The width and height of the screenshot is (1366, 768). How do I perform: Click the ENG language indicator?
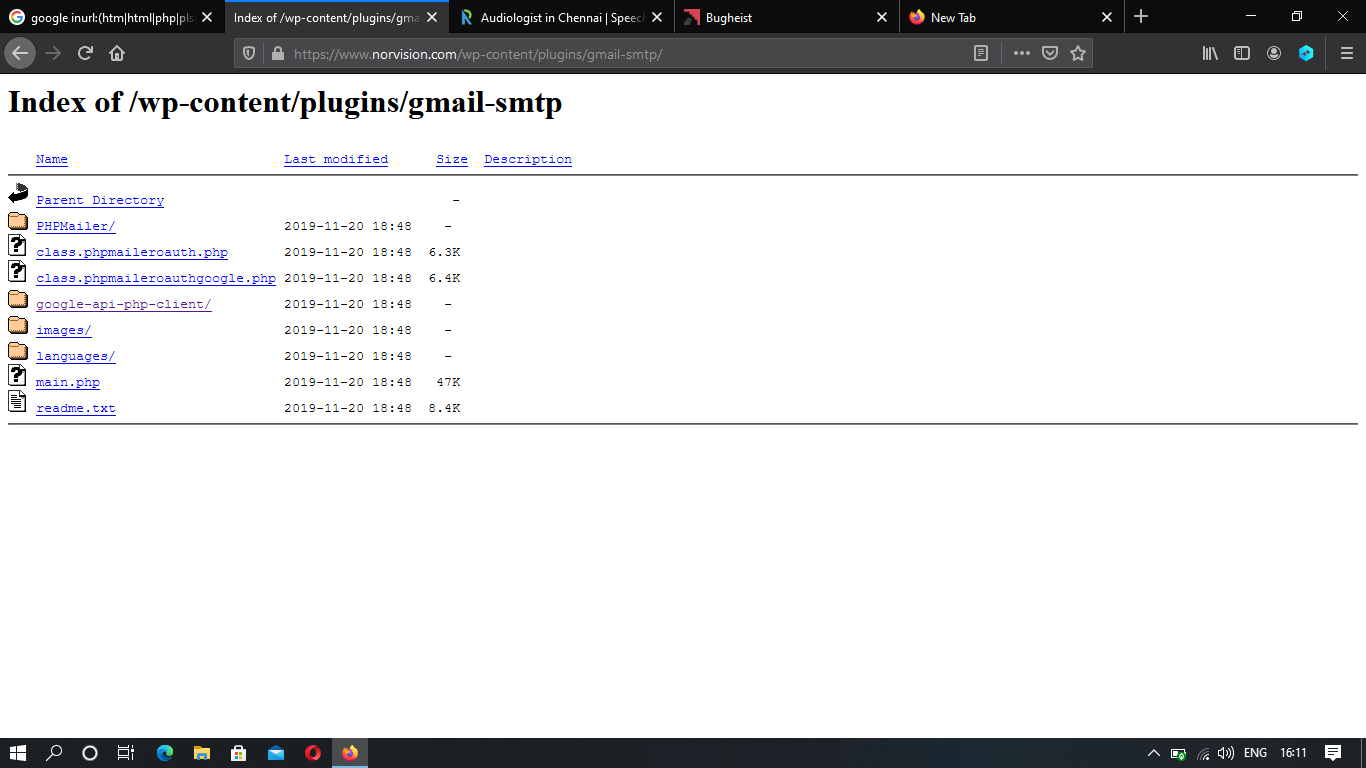pos(1255,753)
